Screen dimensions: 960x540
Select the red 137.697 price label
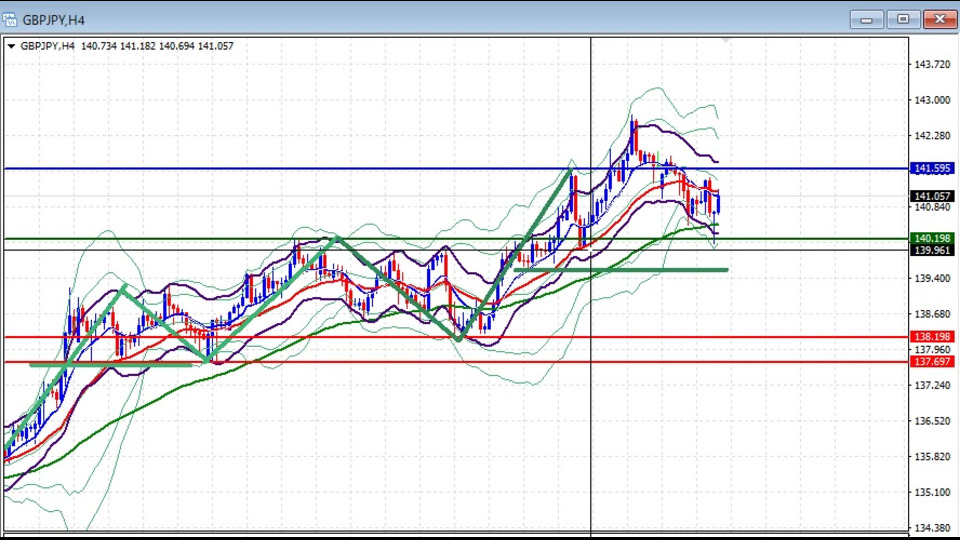coord(932,362)
